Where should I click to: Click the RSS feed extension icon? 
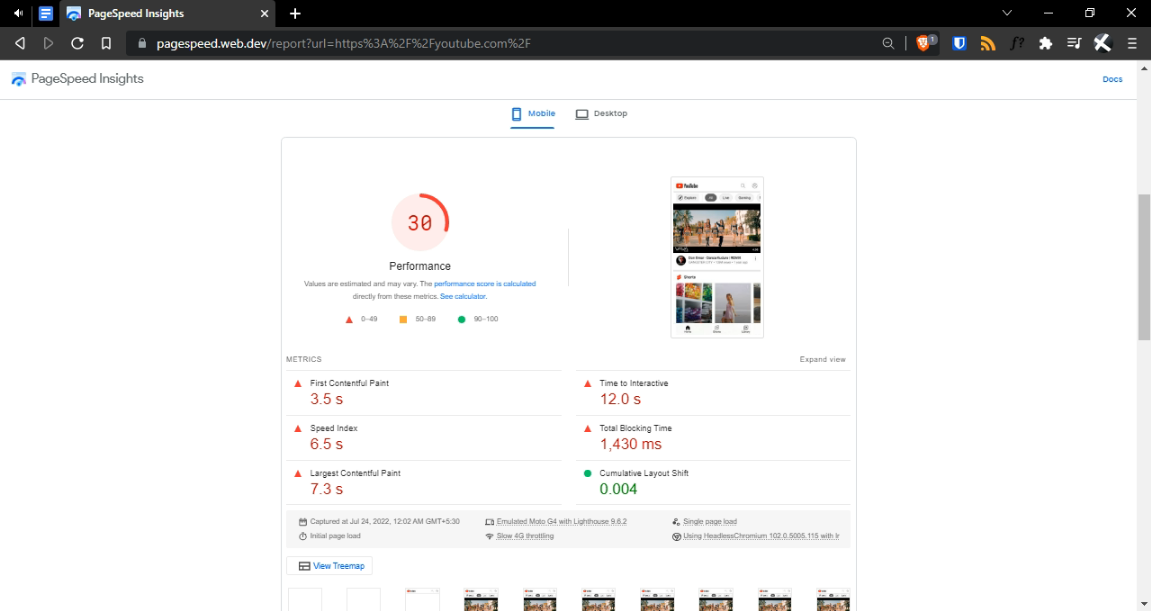[x=988, y=43]
